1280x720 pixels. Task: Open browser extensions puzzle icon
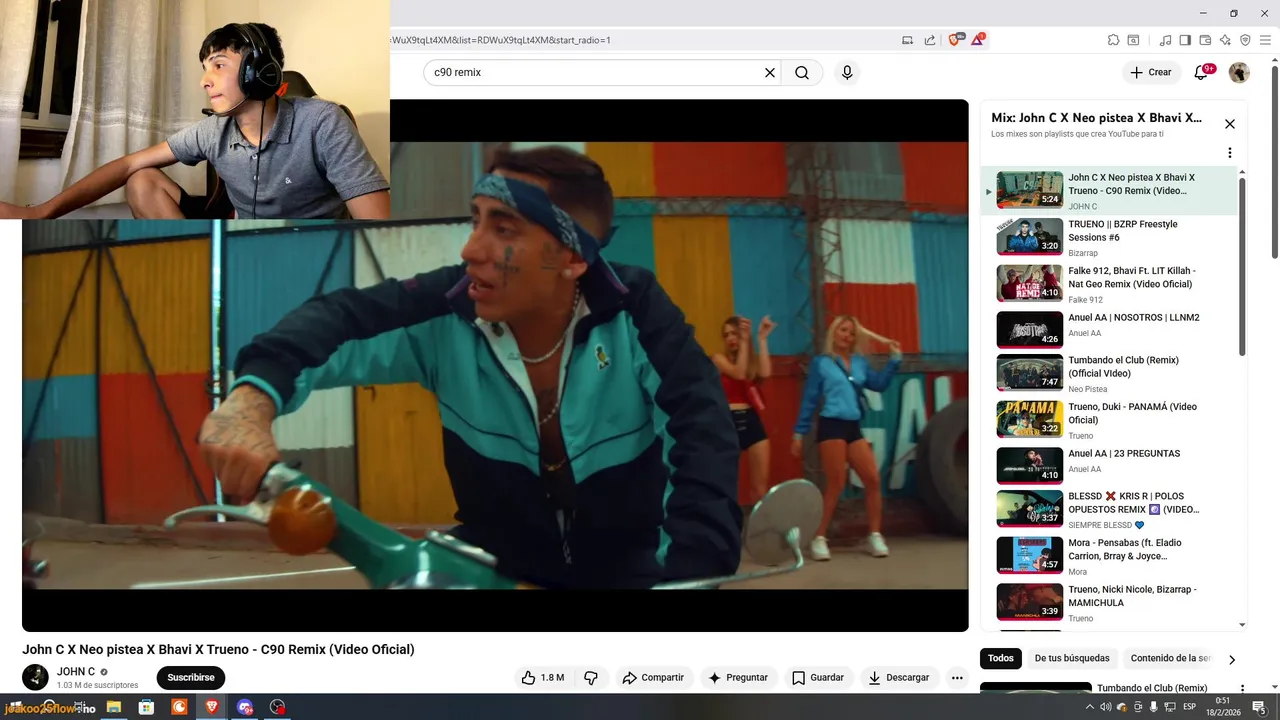(x=1113, y=40)
